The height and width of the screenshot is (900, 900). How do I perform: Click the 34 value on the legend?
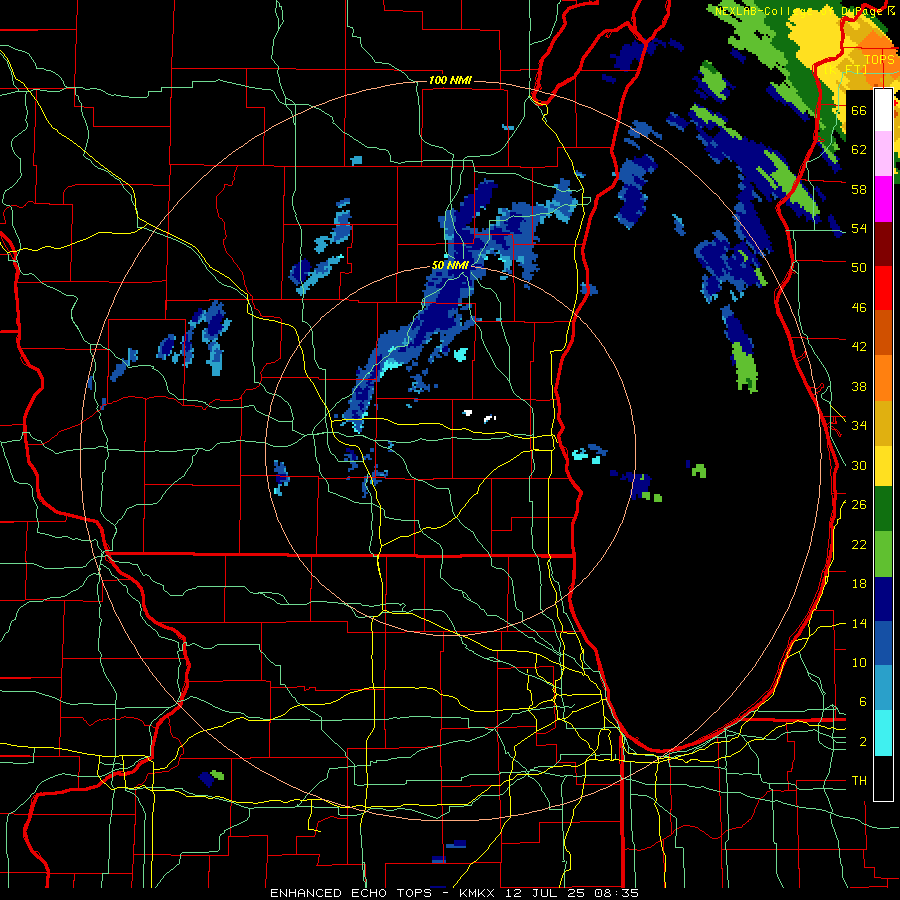coord(859,426)
